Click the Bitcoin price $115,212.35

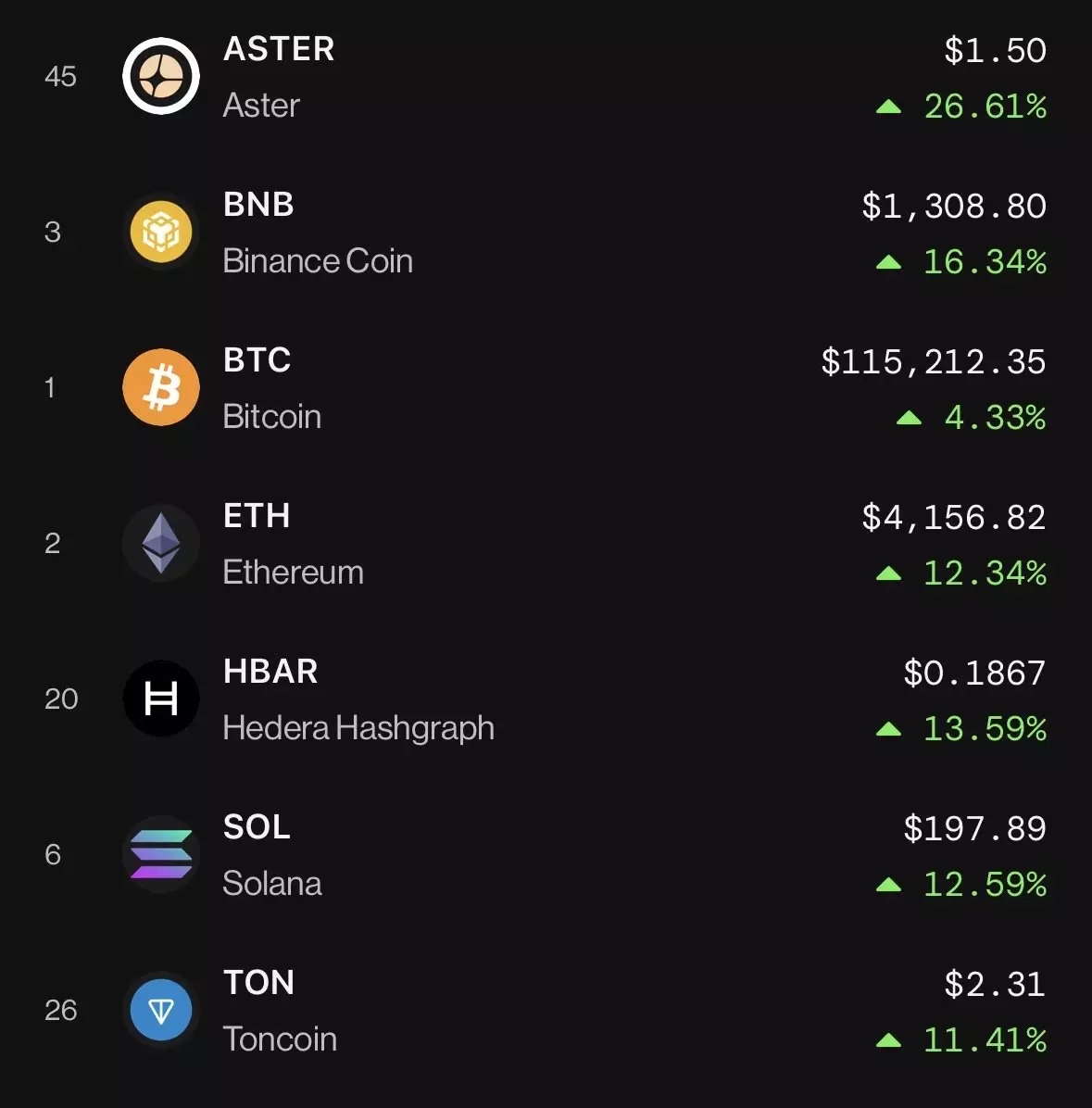coord(933,361)
